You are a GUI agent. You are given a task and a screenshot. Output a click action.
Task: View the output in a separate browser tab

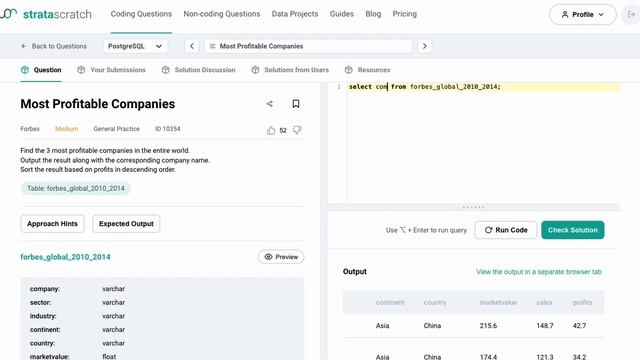coord(539,271)
